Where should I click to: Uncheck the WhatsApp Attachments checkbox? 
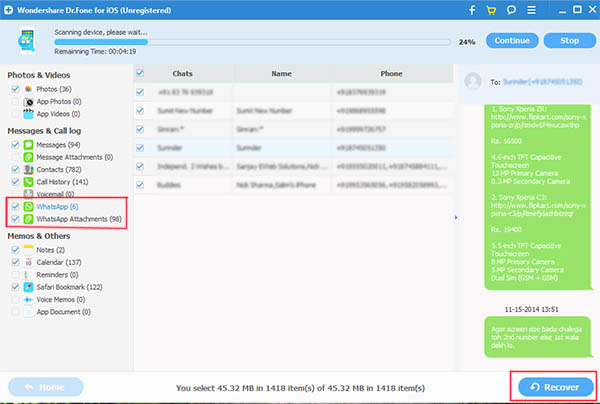(x=13, y=218)
